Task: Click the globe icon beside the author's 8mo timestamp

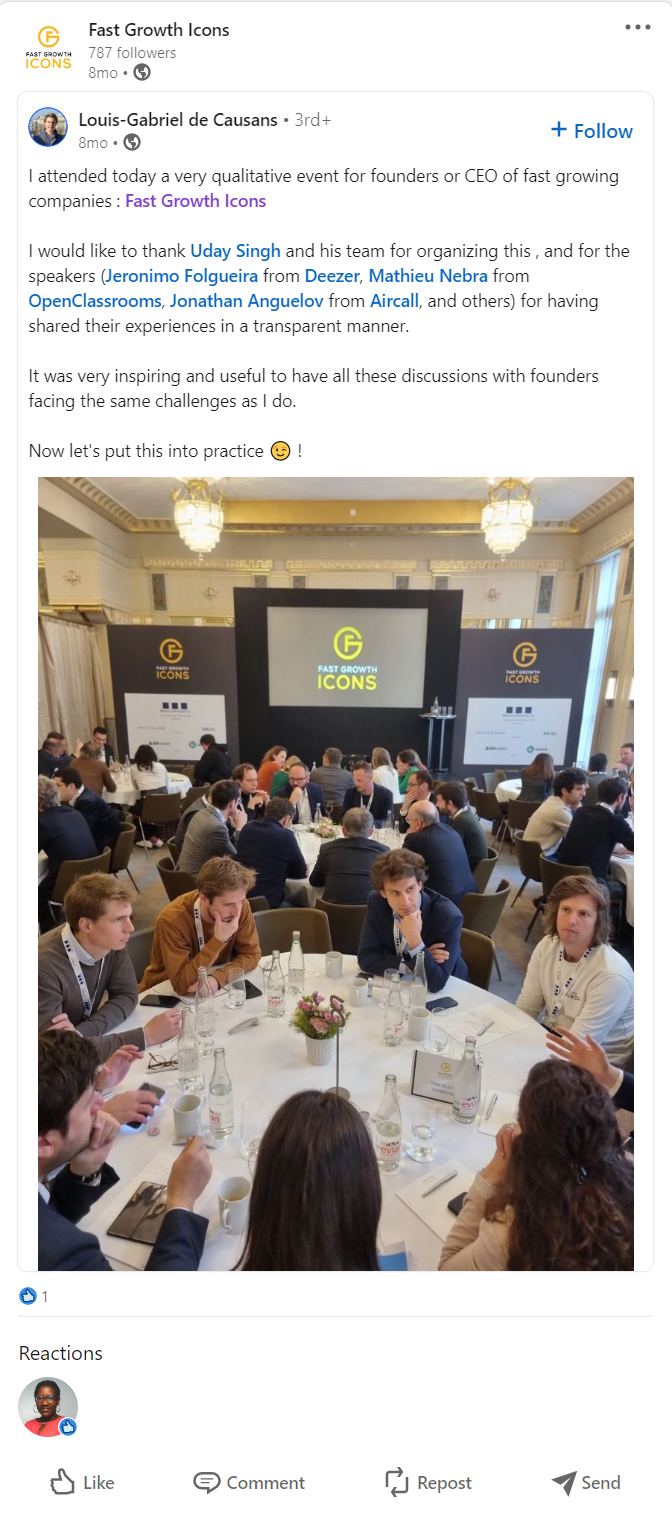Action: click(132, 142)
